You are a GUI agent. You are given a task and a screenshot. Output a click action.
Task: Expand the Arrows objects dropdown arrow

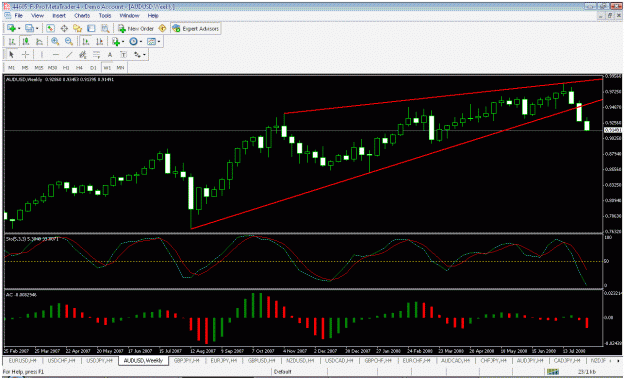pyautogui.click(x=144, y=55)
